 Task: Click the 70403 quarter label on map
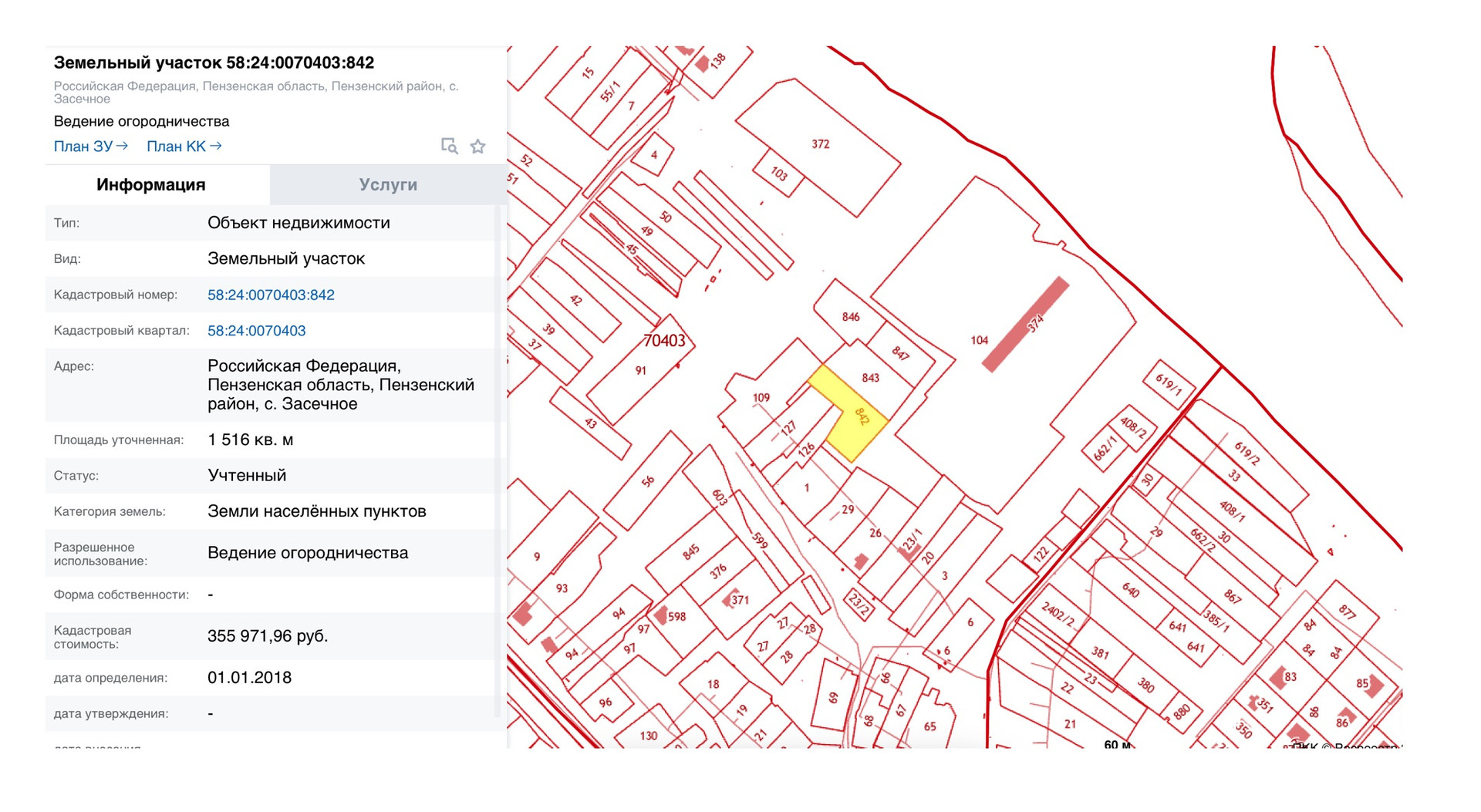pos(664,341)
